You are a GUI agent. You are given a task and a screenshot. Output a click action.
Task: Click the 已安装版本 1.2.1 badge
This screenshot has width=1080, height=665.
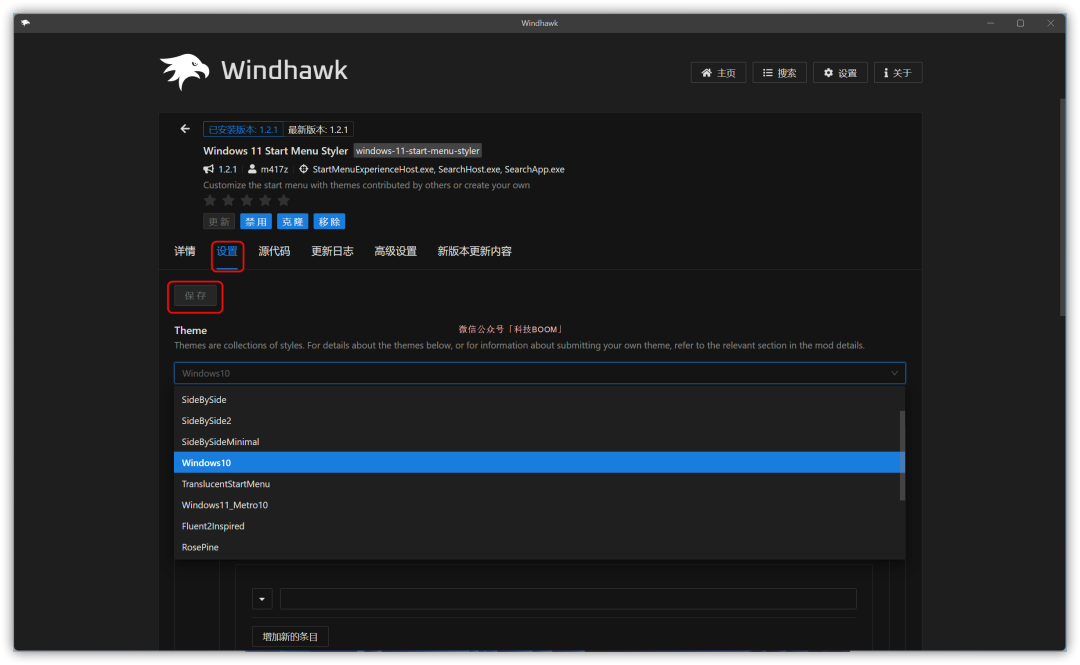click(x=243, y=130)
